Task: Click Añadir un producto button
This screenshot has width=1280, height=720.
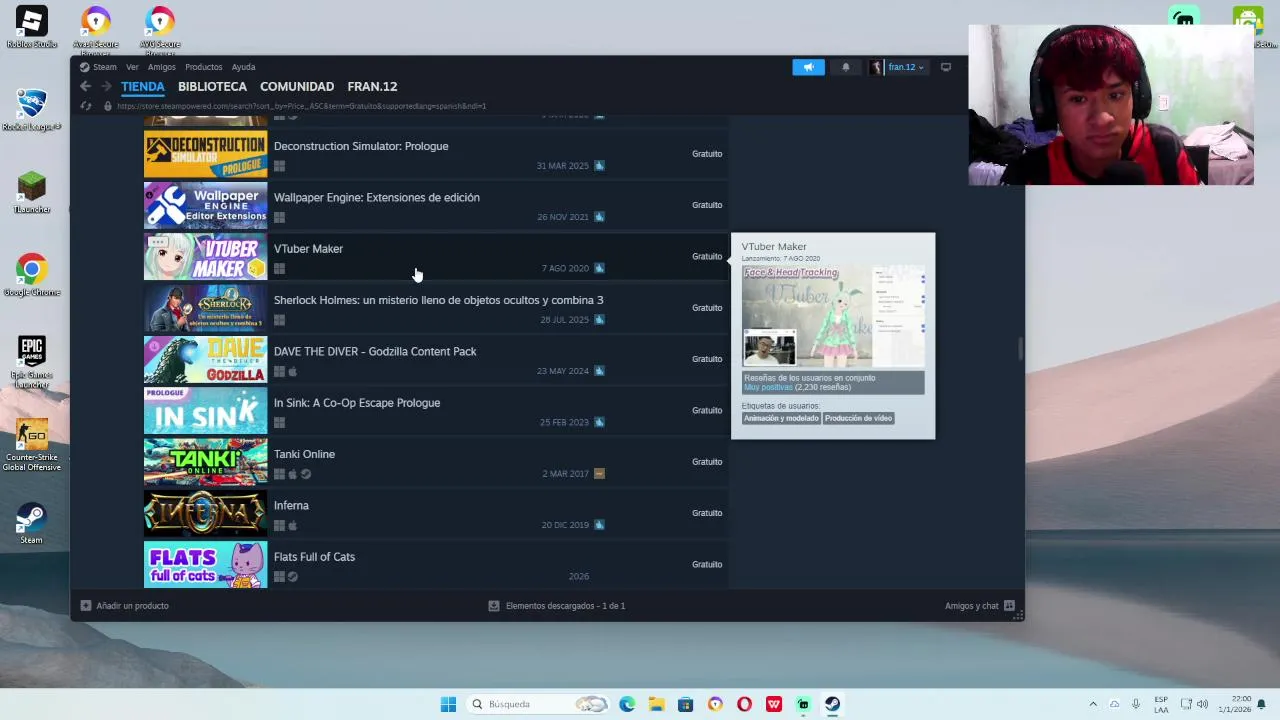Action: point(124,606)
